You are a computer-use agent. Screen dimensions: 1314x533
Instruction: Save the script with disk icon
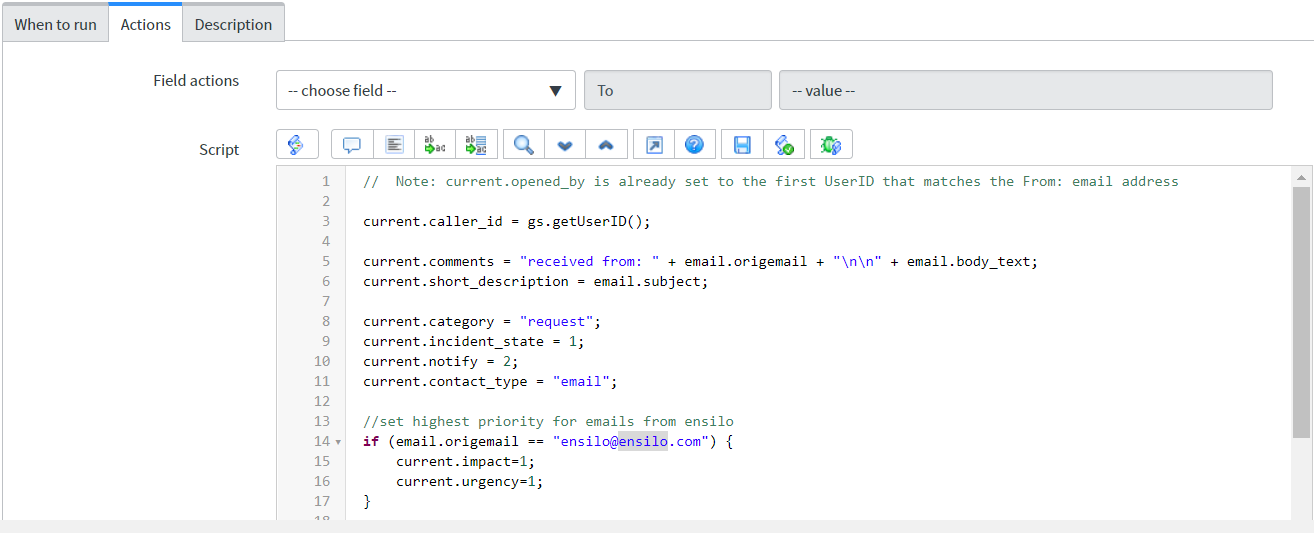coord(742,145)
